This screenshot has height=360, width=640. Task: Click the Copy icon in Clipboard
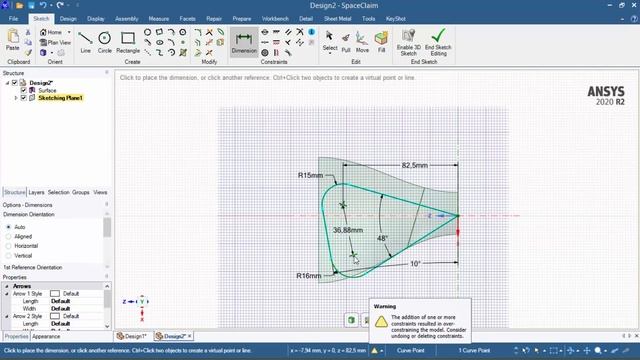point(28,42)
